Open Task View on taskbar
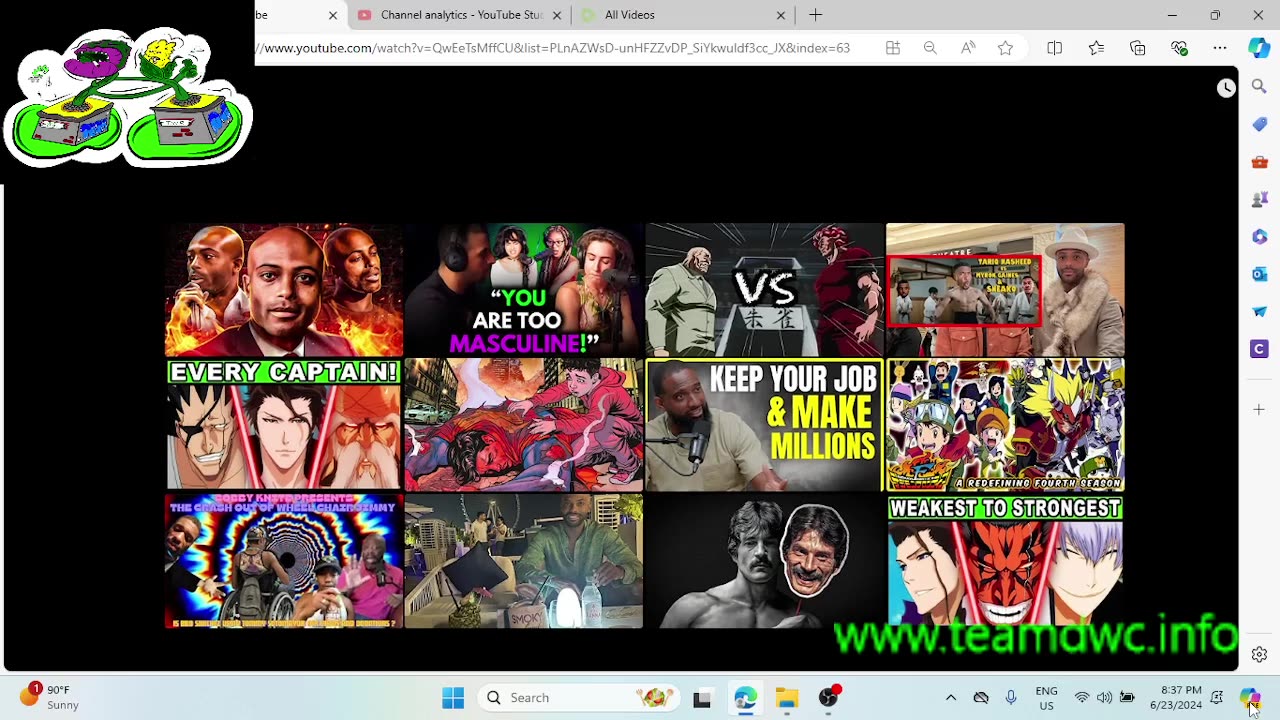Screen dimensions: 1280x720 tap(702, 698)
